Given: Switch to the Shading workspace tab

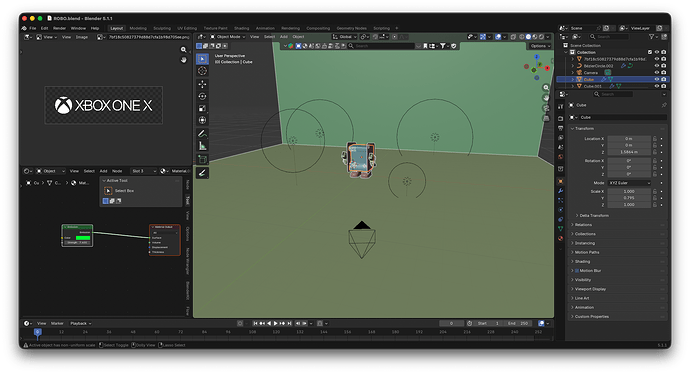Looking at the screenshot, I should click(241, 28).
